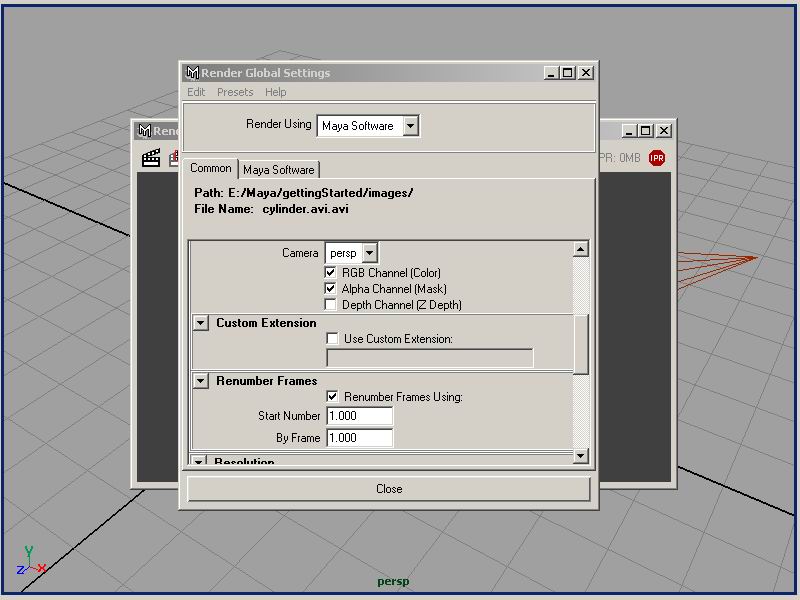Click the settings list scrollbar thumb
800x600 pixels.
tap(581, 344)
